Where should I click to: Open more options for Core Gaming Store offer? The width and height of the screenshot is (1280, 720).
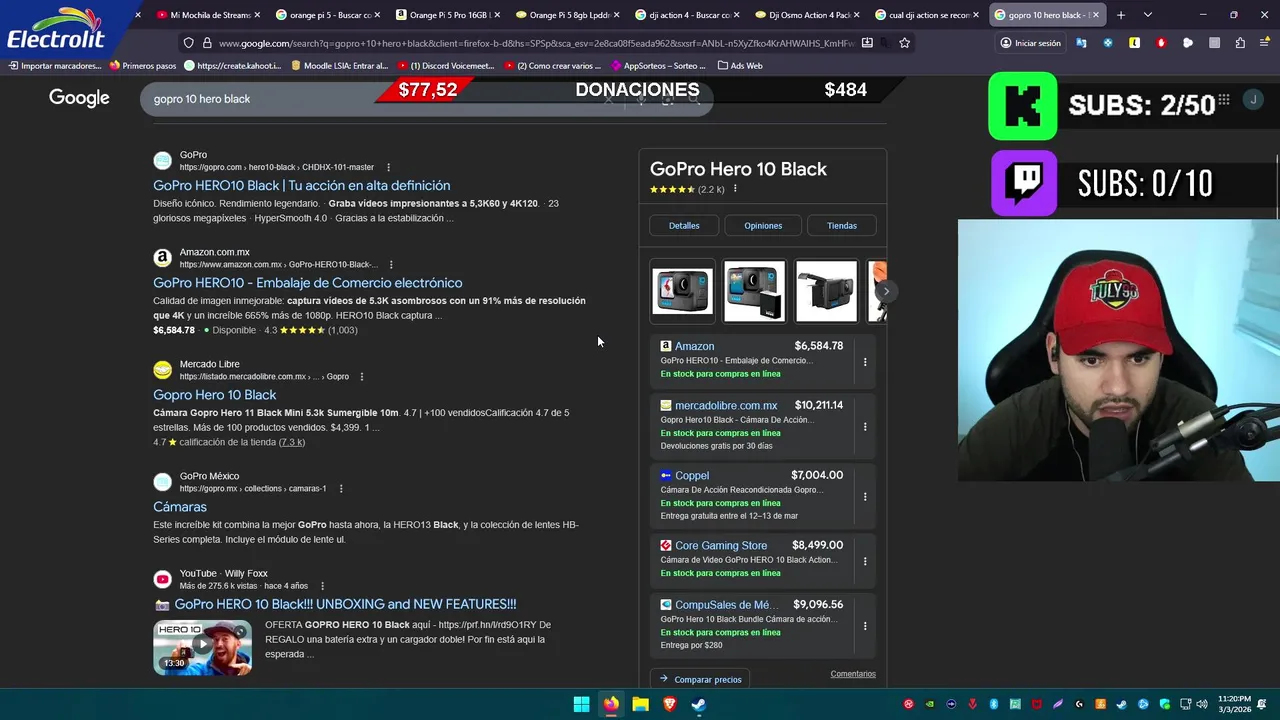tap(865, 562)
